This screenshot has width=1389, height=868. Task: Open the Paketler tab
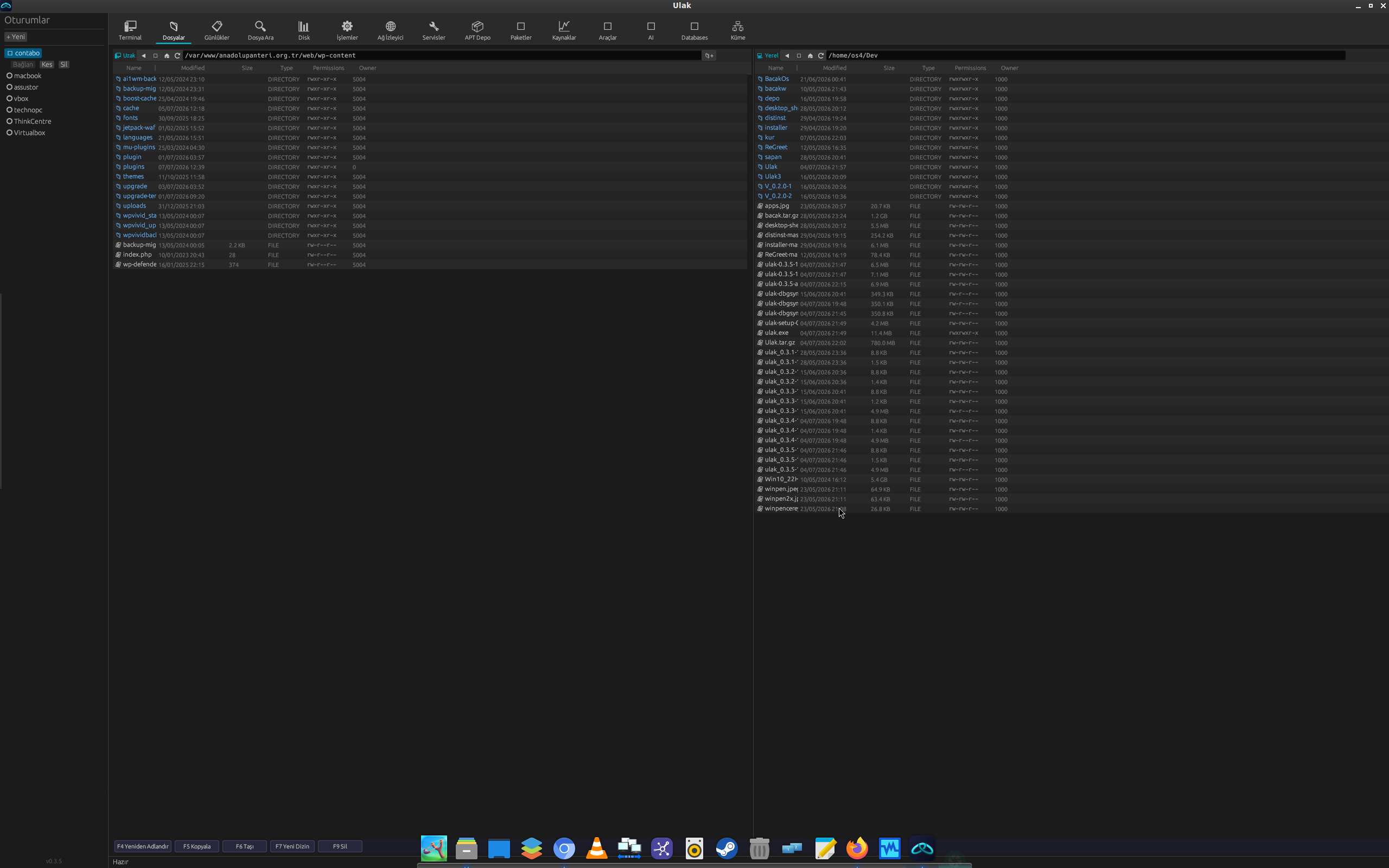pyautogui.click(x=520, y=30)
